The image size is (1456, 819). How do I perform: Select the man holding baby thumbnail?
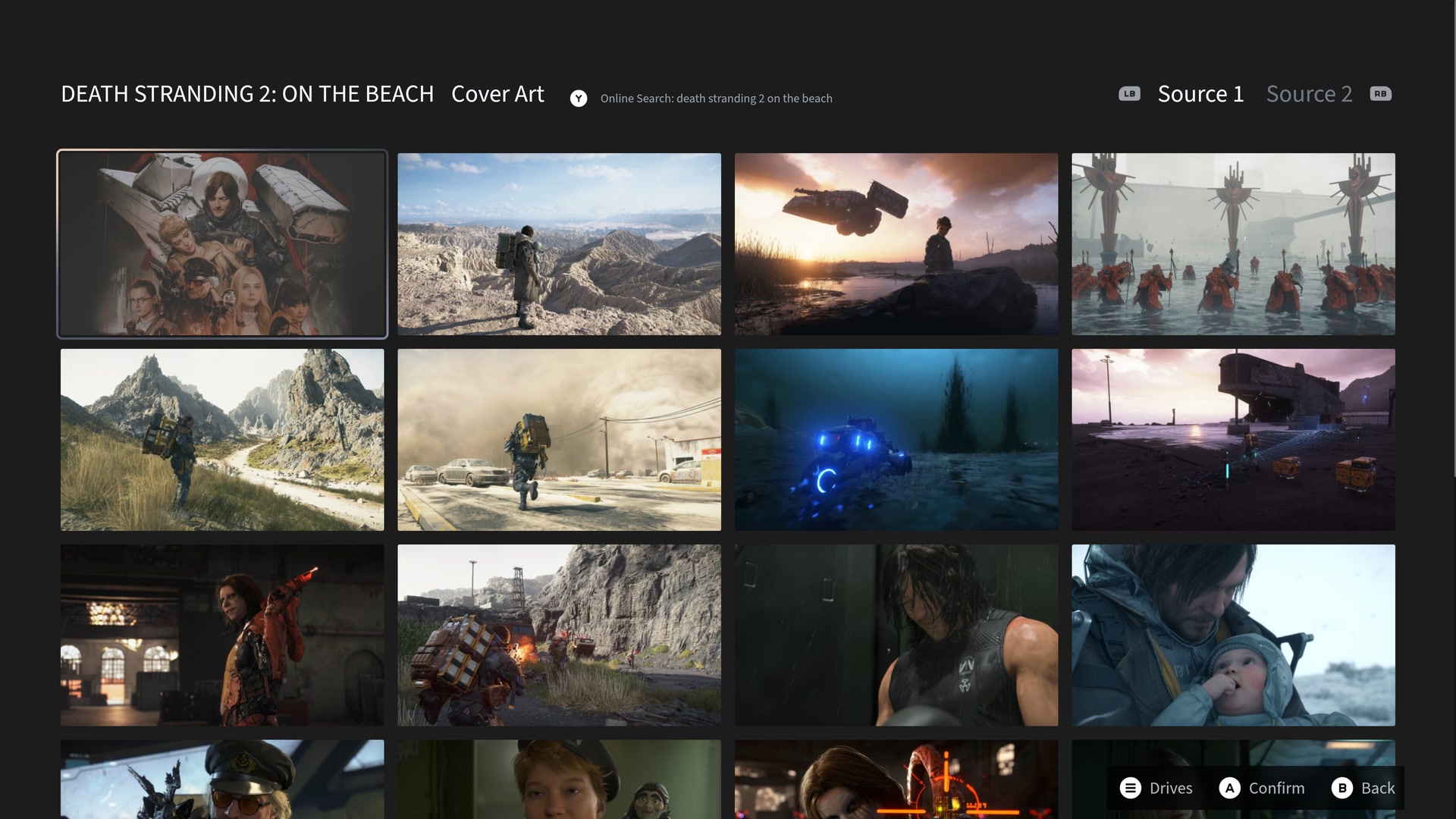point(1233,635)
